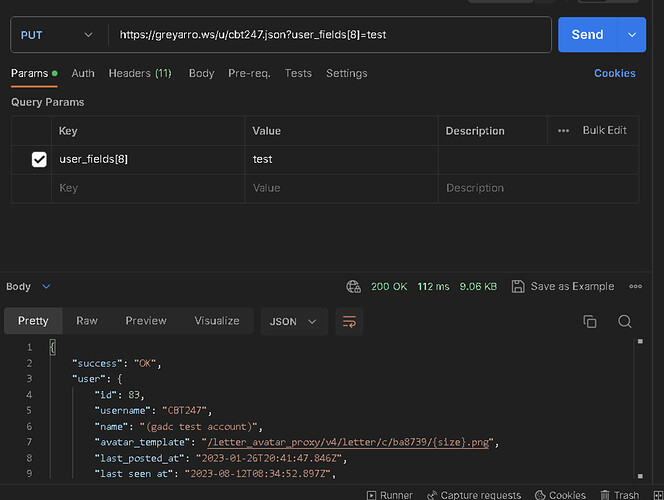Switch to the Params tab

pos(34,73)
